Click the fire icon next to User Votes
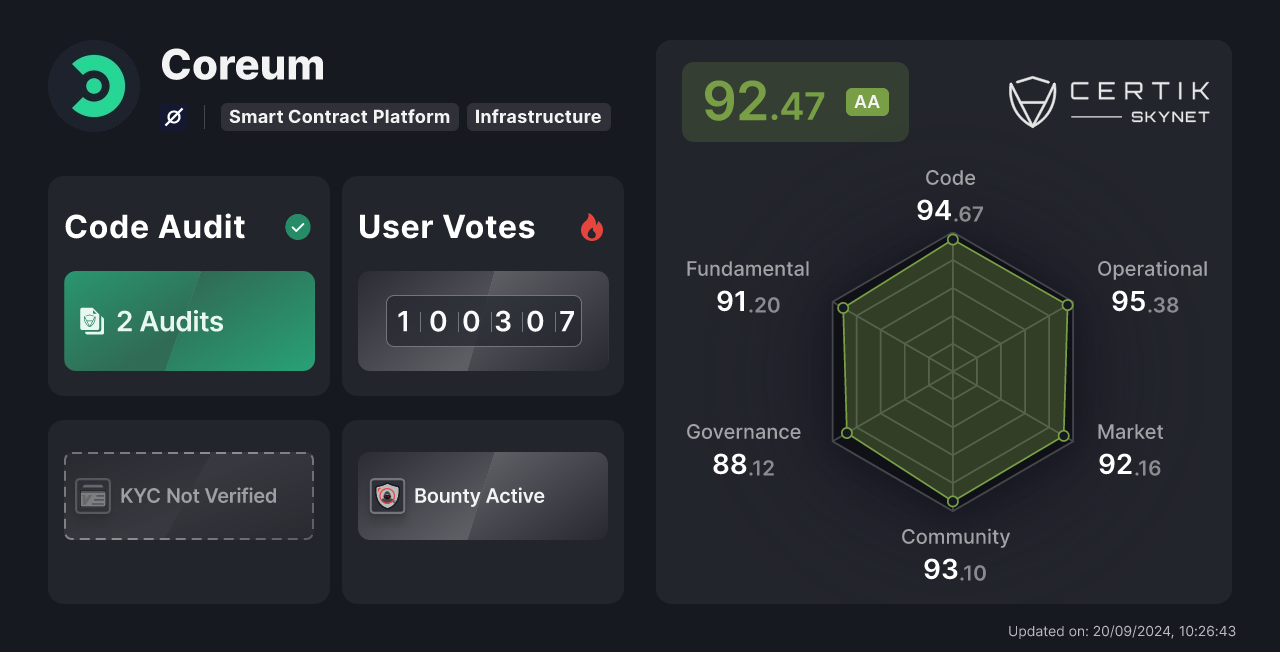 pos(592,227)
